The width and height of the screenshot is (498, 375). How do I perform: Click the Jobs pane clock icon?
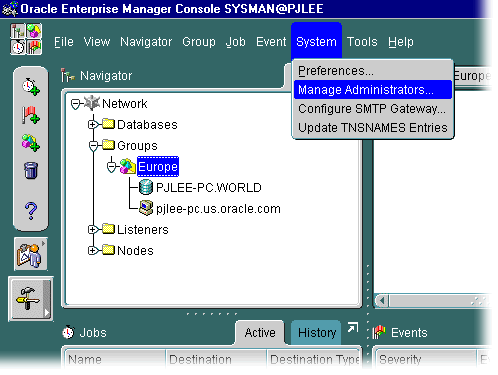[x=68, y=332]
